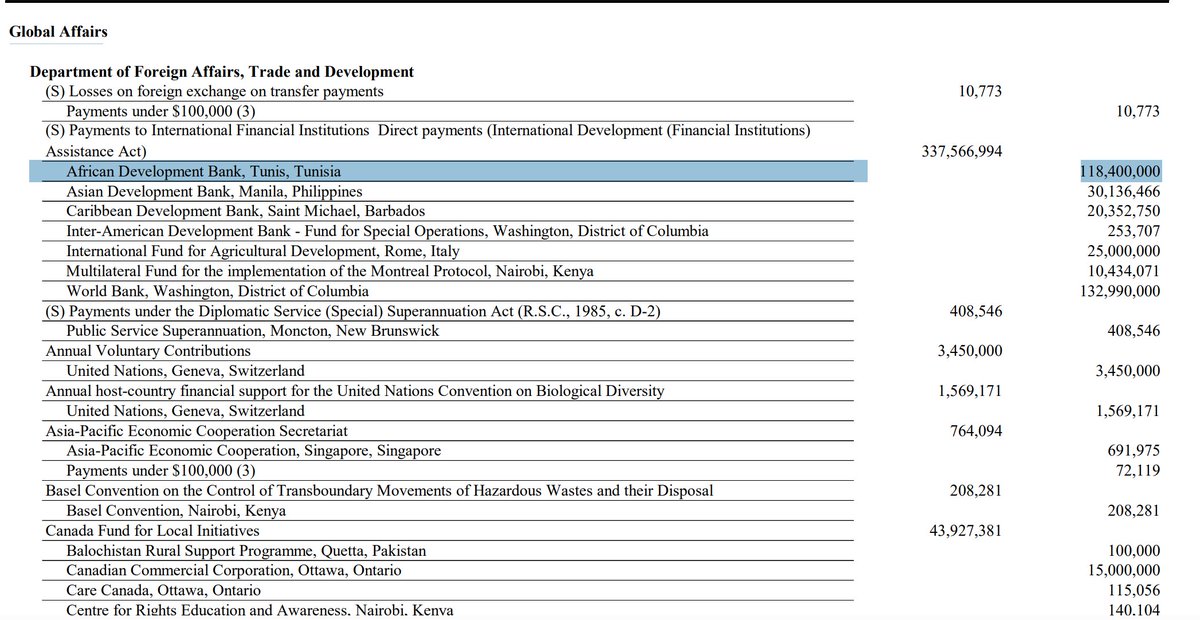Select the "Assistance Act)" continuation line
The height and width of the screenshot is (620, 1200).
pos(96,152)
